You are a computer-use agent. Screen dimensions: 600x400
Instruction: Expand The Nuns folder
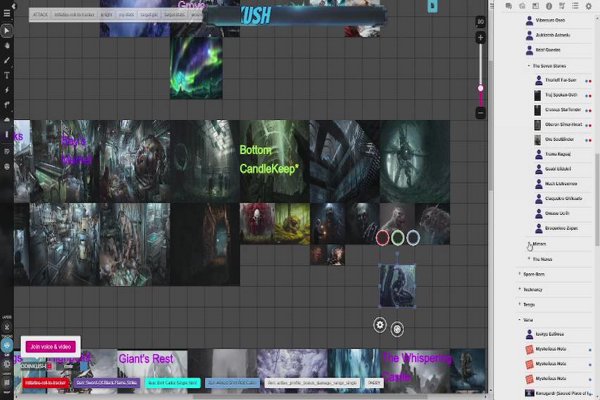[529, 259]
